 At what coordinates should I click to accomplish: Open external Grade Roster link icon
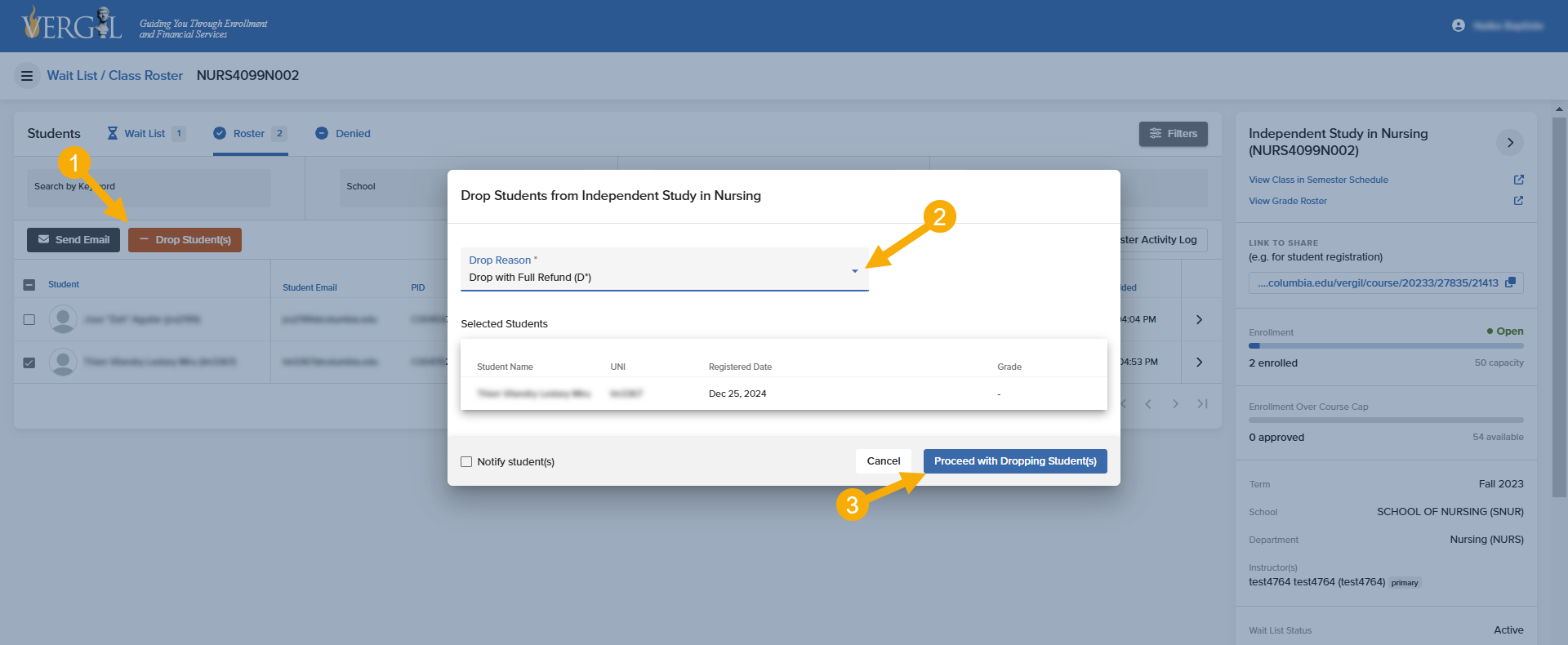pos(1518,201)
